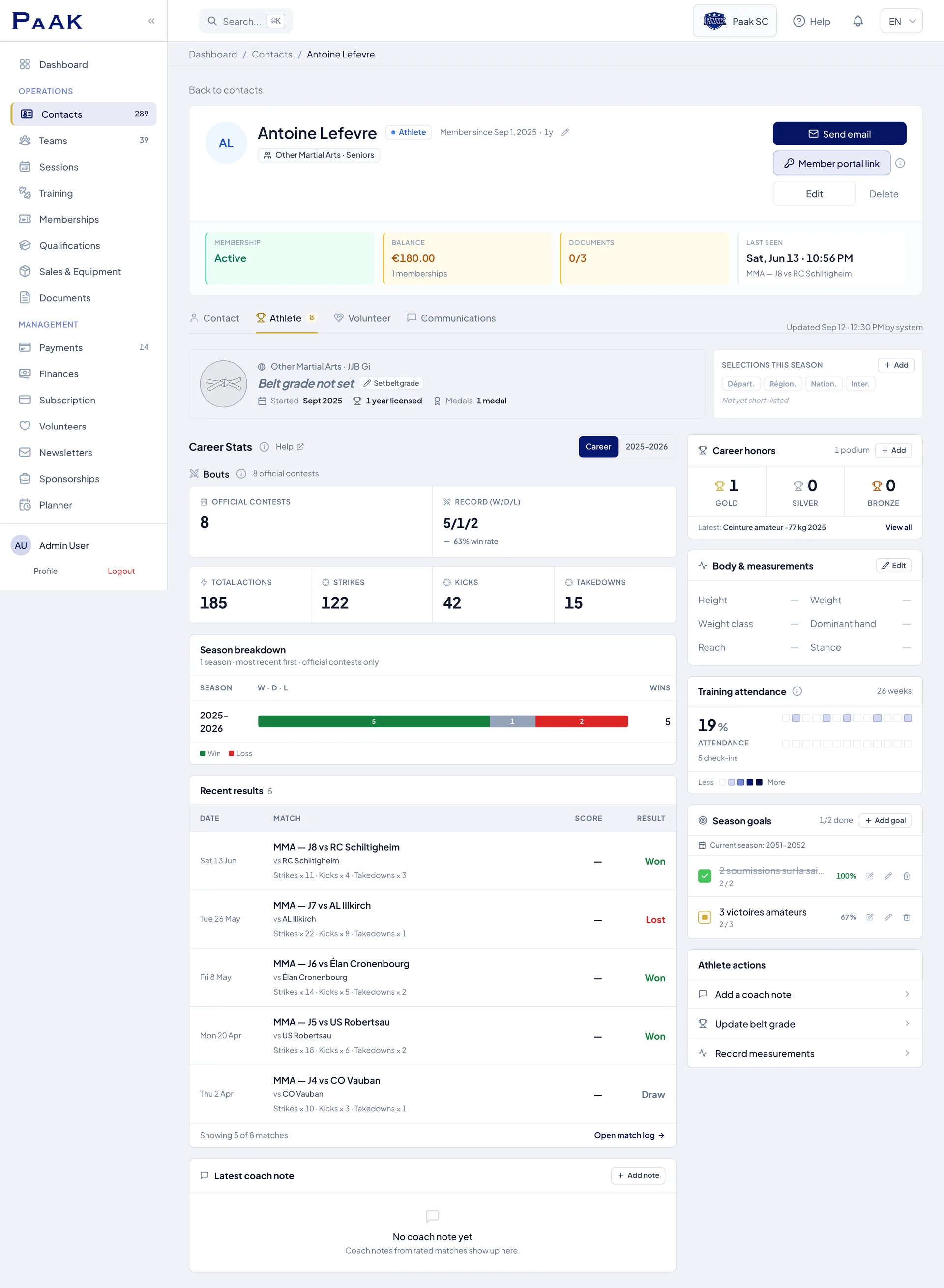Focus the Search input field
The height and width of the screenshot is (1288, 944).
[246, 21]
